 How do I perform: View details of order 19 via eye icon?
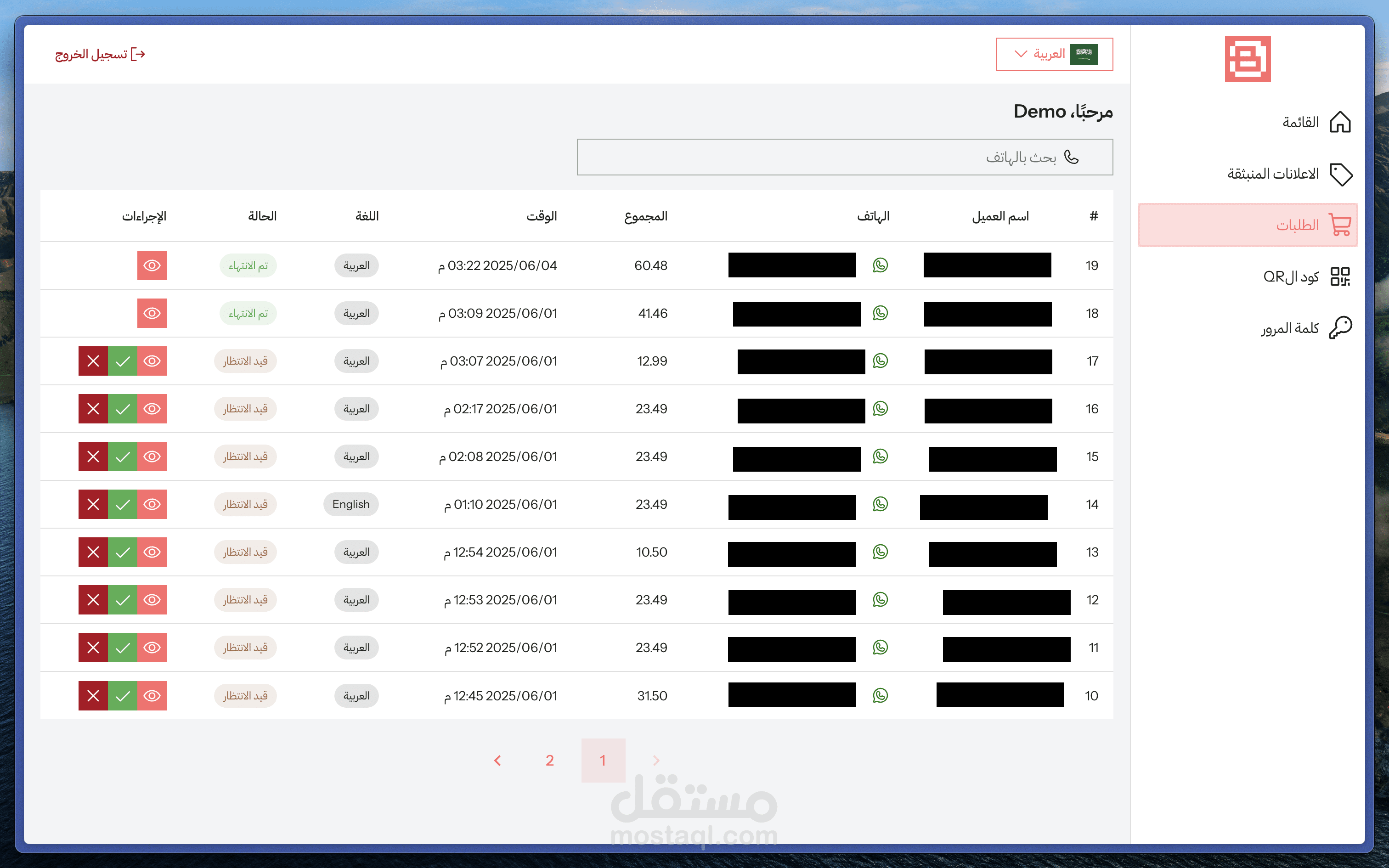click(x=152, y=265)
